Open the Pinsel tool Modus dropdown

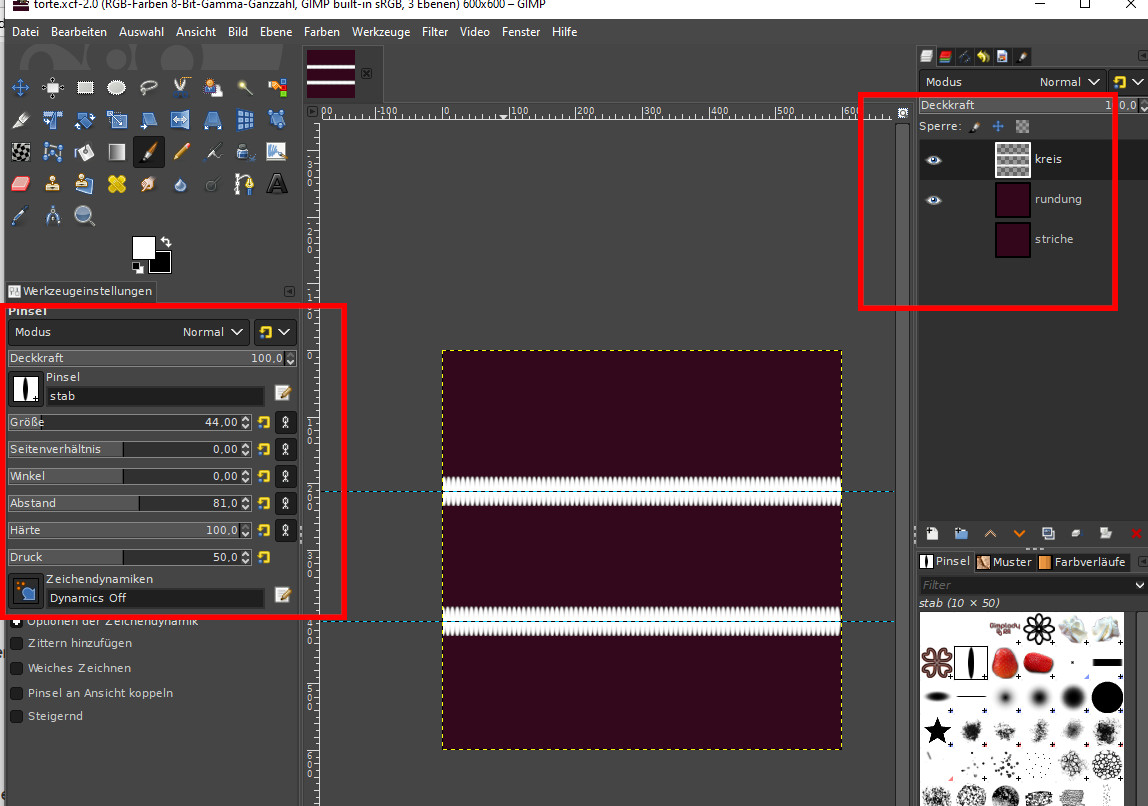129,332
